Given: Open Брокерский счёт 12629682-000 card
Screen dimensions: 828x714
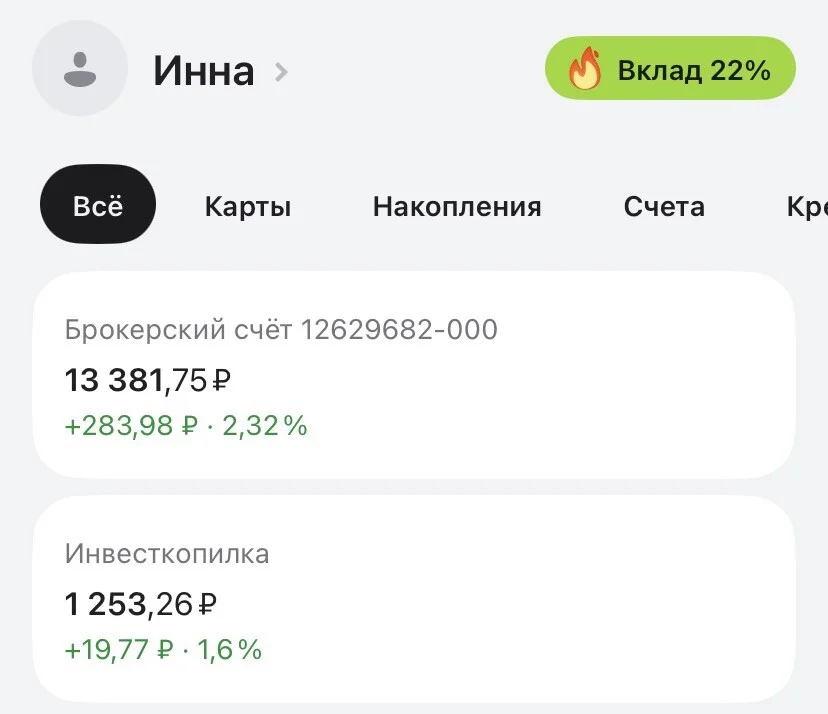Looking at the screenshot, I should (x=414, y=375).
